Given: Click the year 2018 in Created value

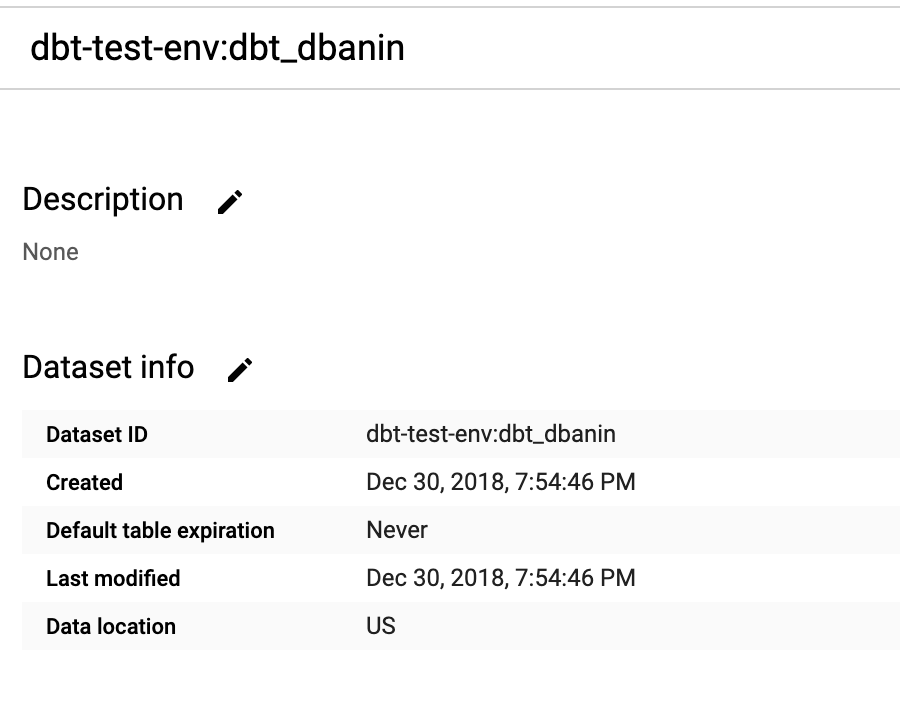Looking at the screenshot, I should pos(477,482).
